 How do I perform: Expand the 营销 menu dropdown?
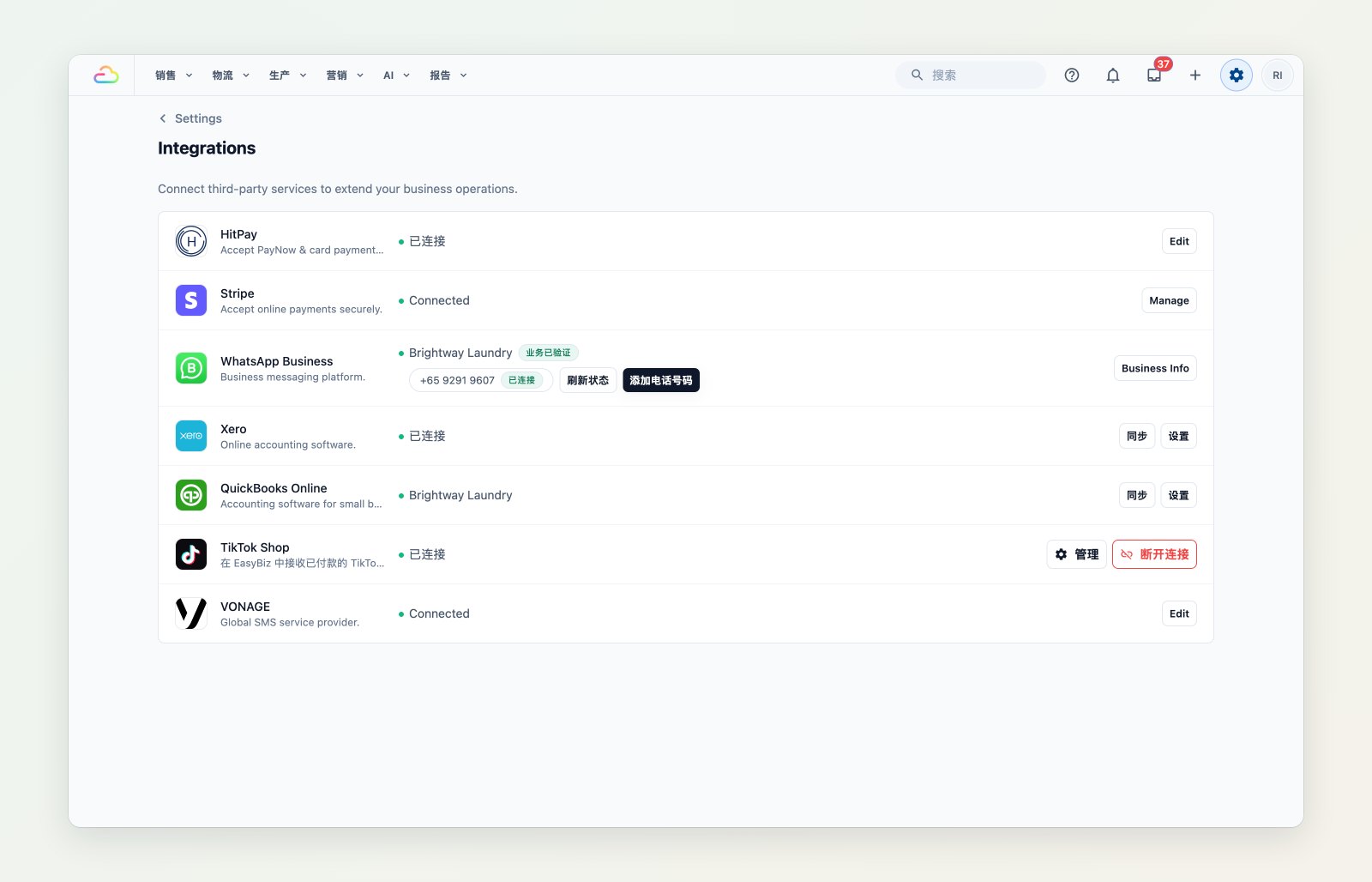coord(346,76)
